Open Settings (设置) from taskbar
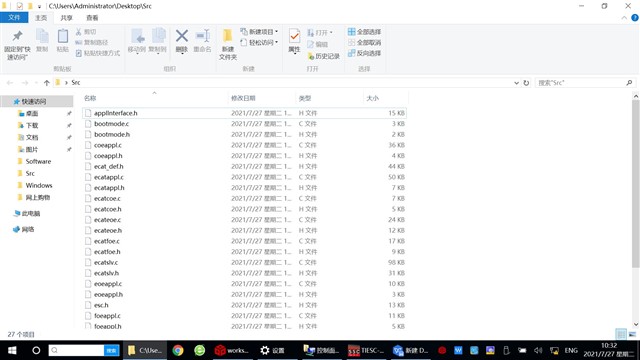Image resolution: width=640 pixels, height=360 pixels. 272,350
